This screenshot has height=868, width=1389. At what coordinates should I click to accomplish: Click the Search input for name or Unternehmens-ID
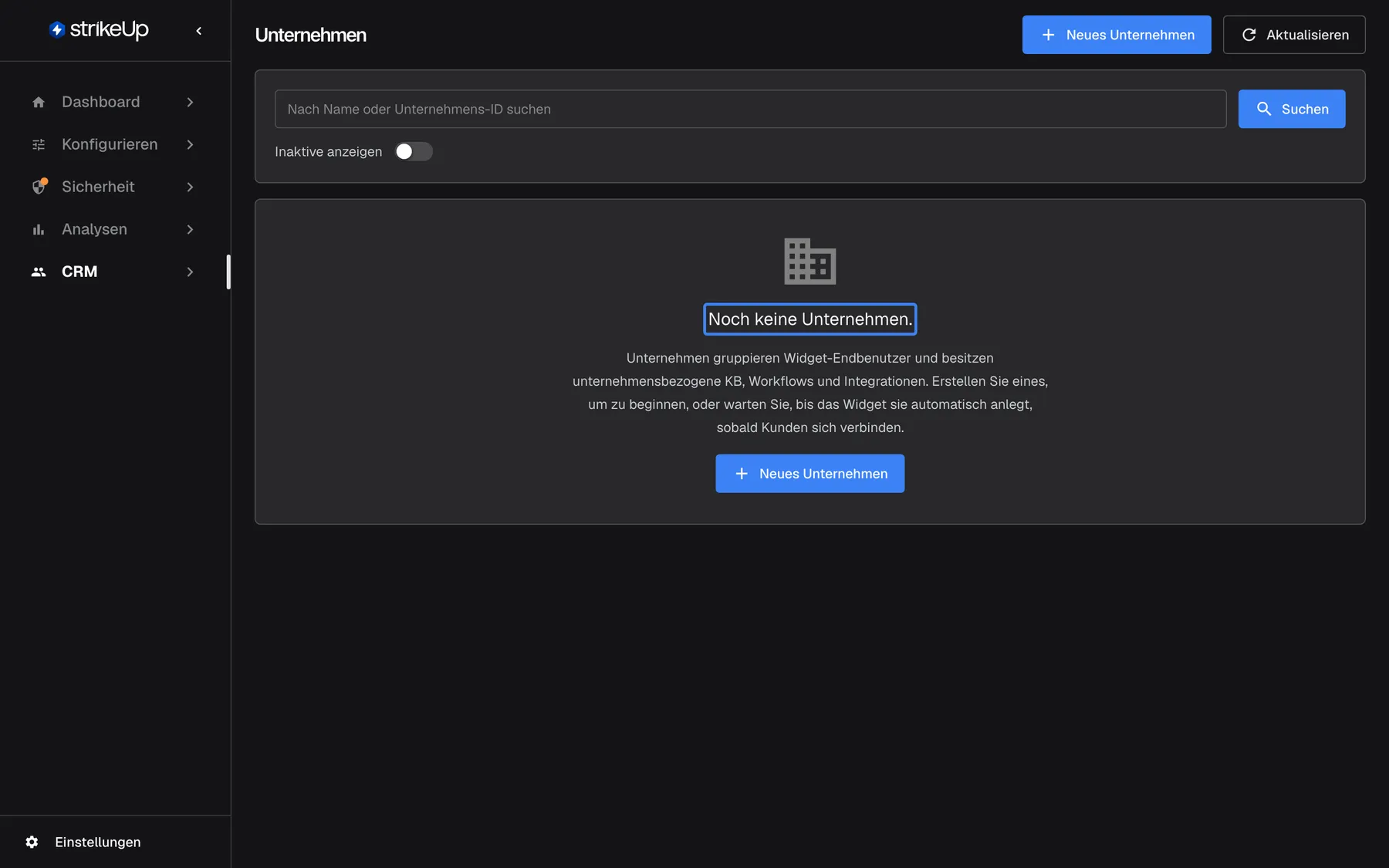[750, 109]
